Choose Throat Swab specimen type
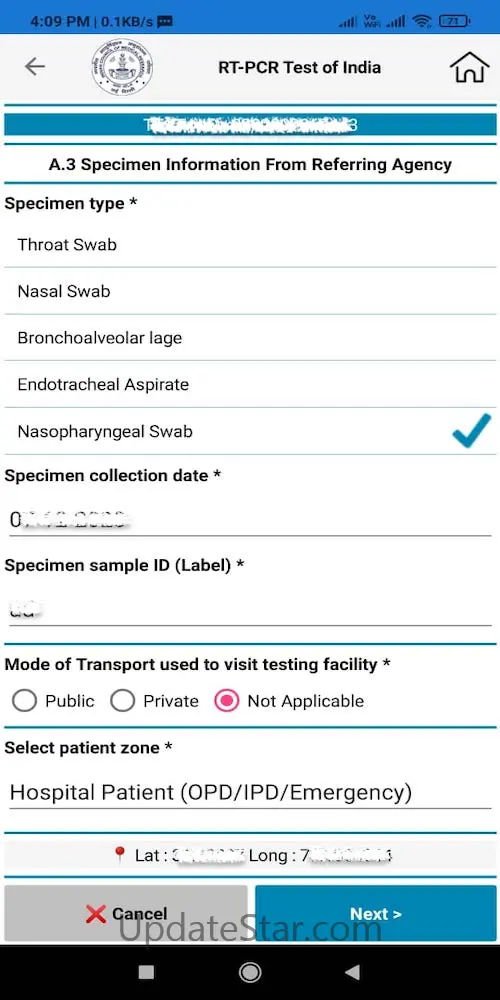 (x=250, y=244)
